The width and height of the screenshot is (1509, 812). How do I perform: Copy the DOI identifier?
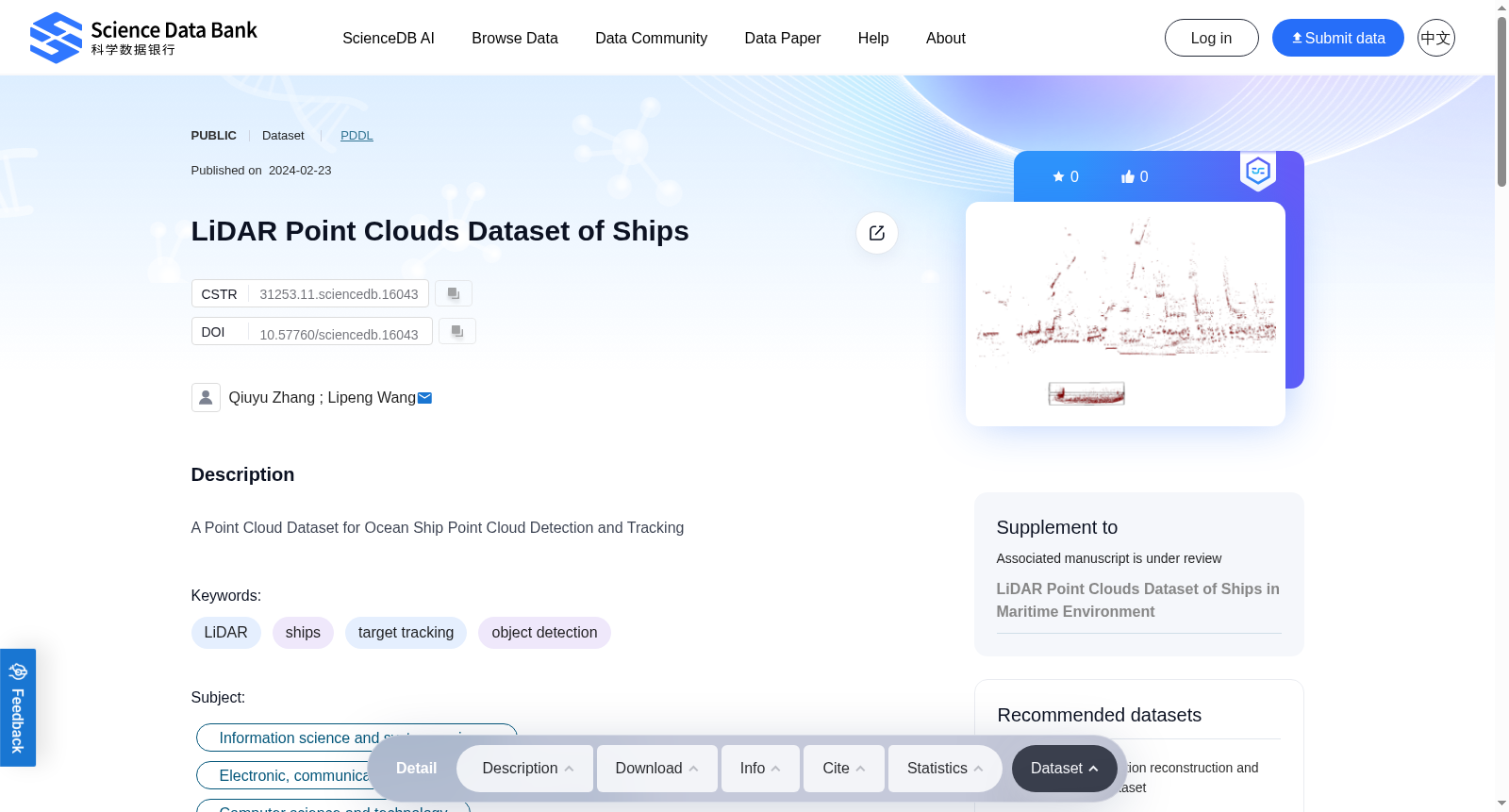[x=457, y=331]
